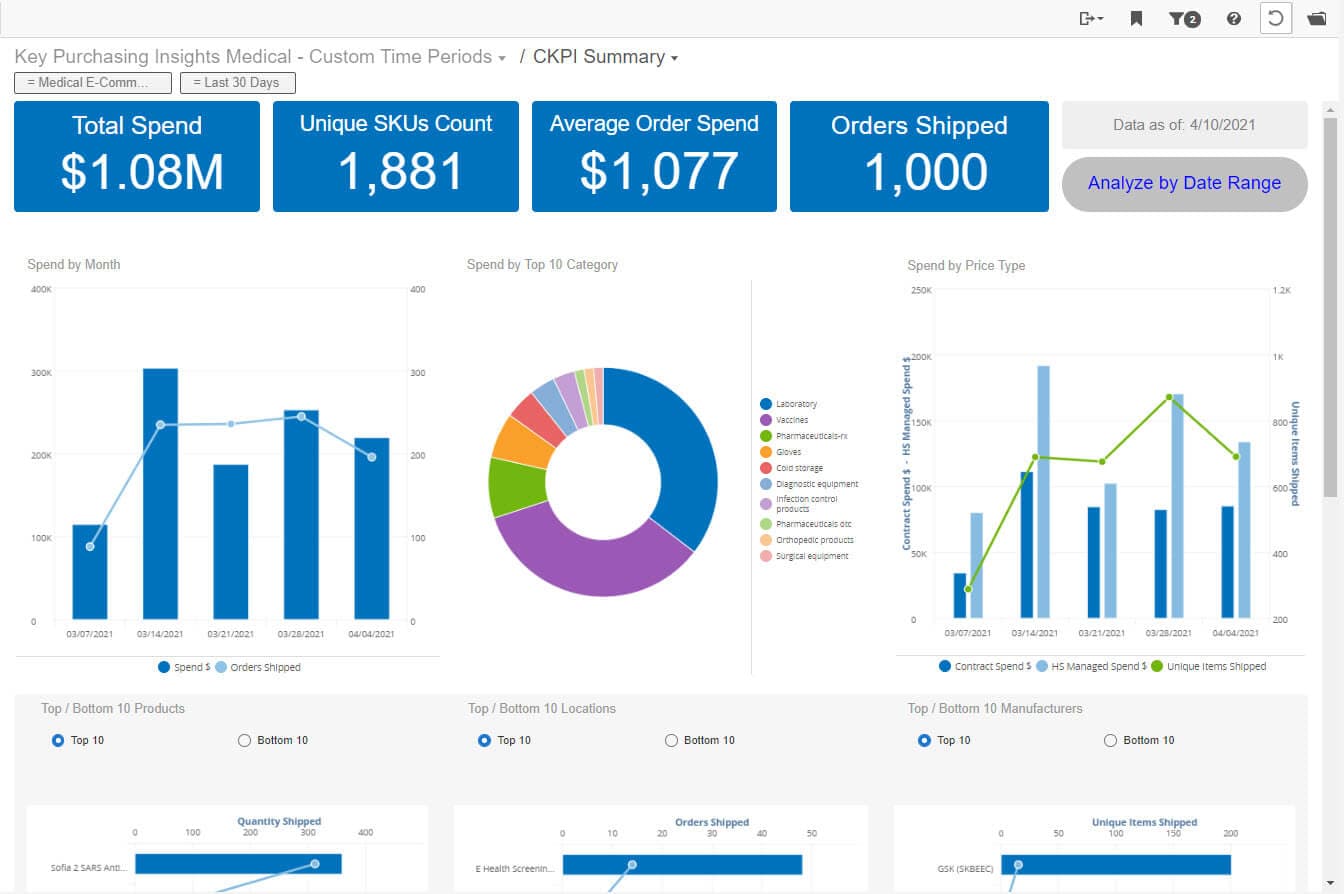Click the Total Spend KPI tile
This screenshot has width=1344, height=894.
137,156
